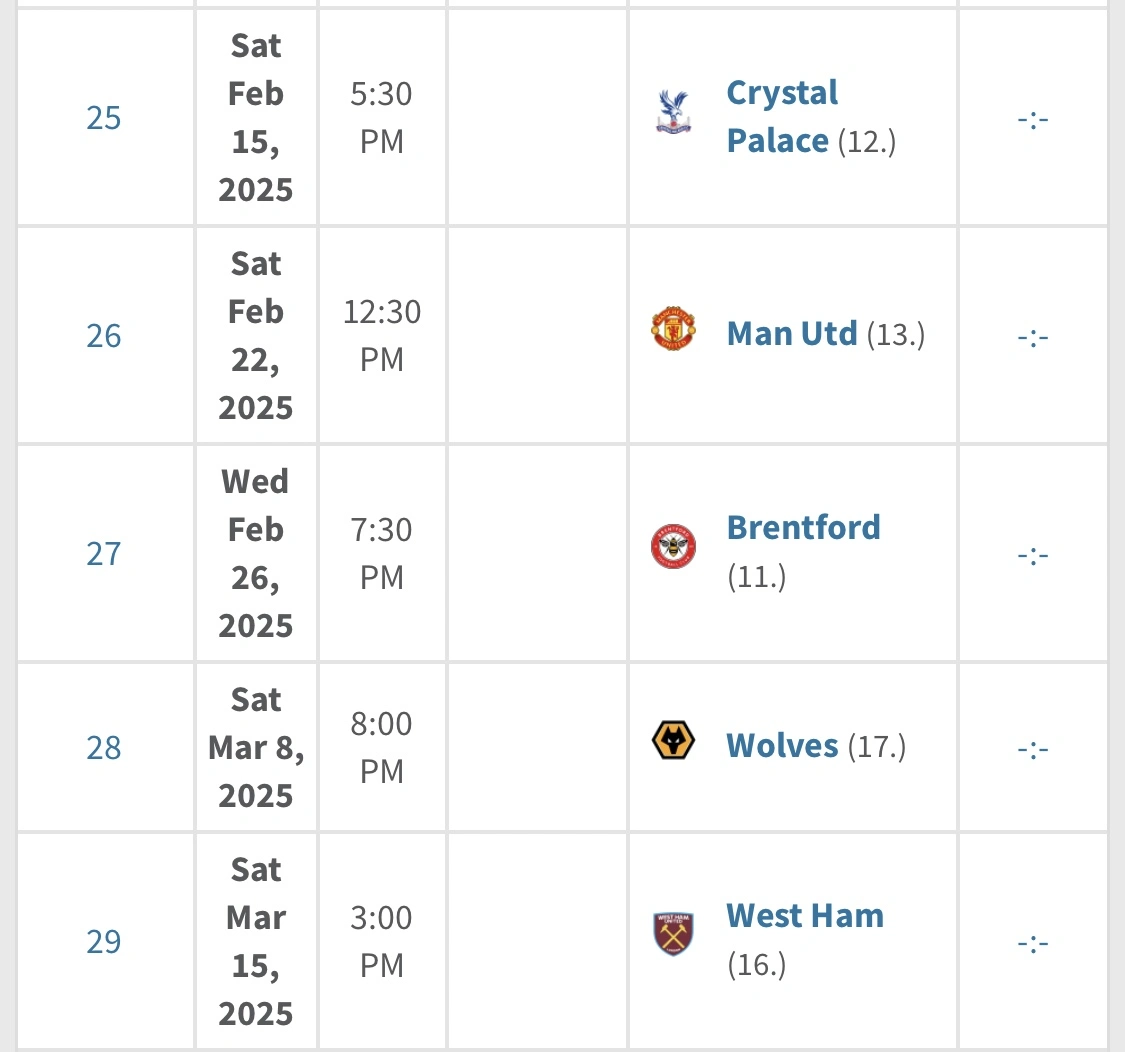Viewport: 1125px width, 1052px height.
Task: Open matchday 27 link
Action: tap(104, 553)
